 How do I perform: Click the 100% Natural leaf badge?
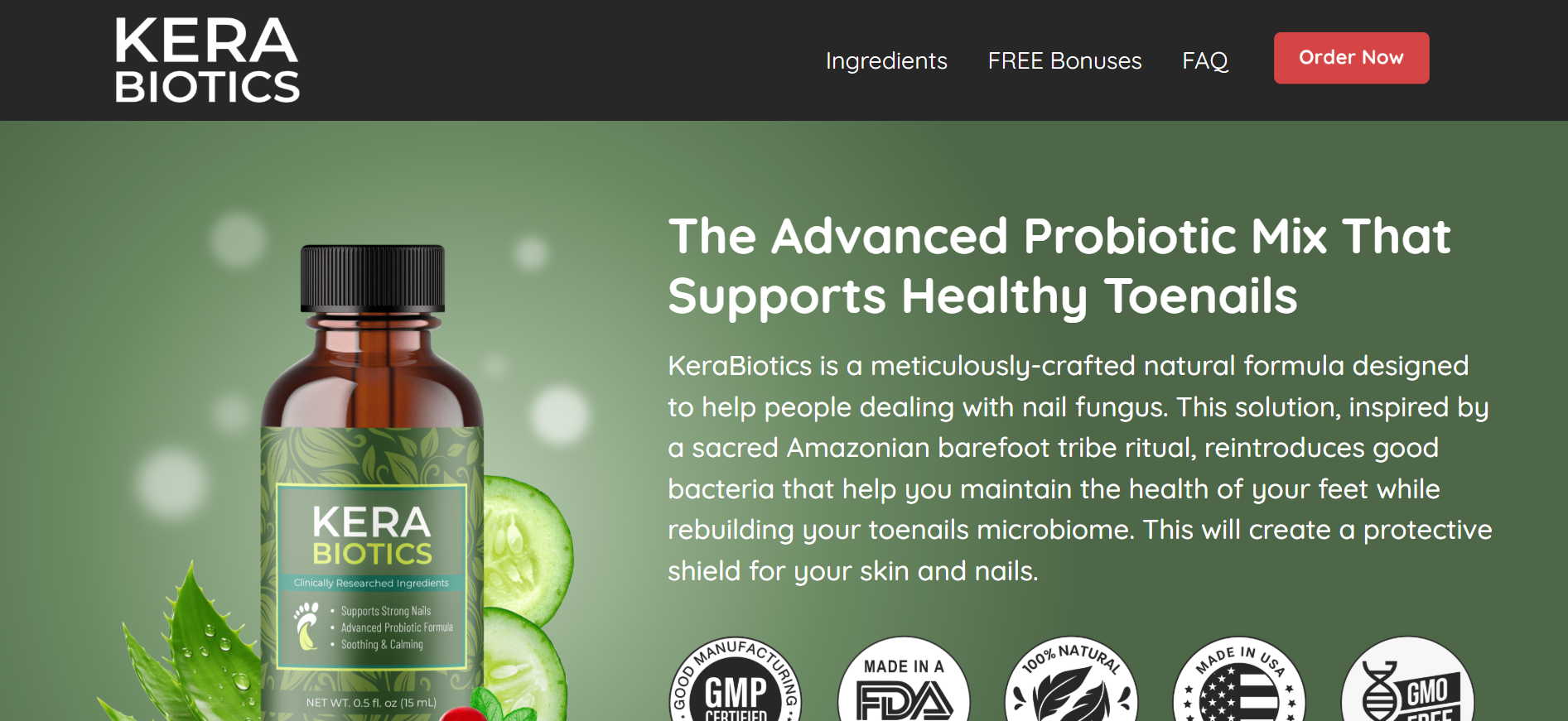click(x=1071, y=679)
